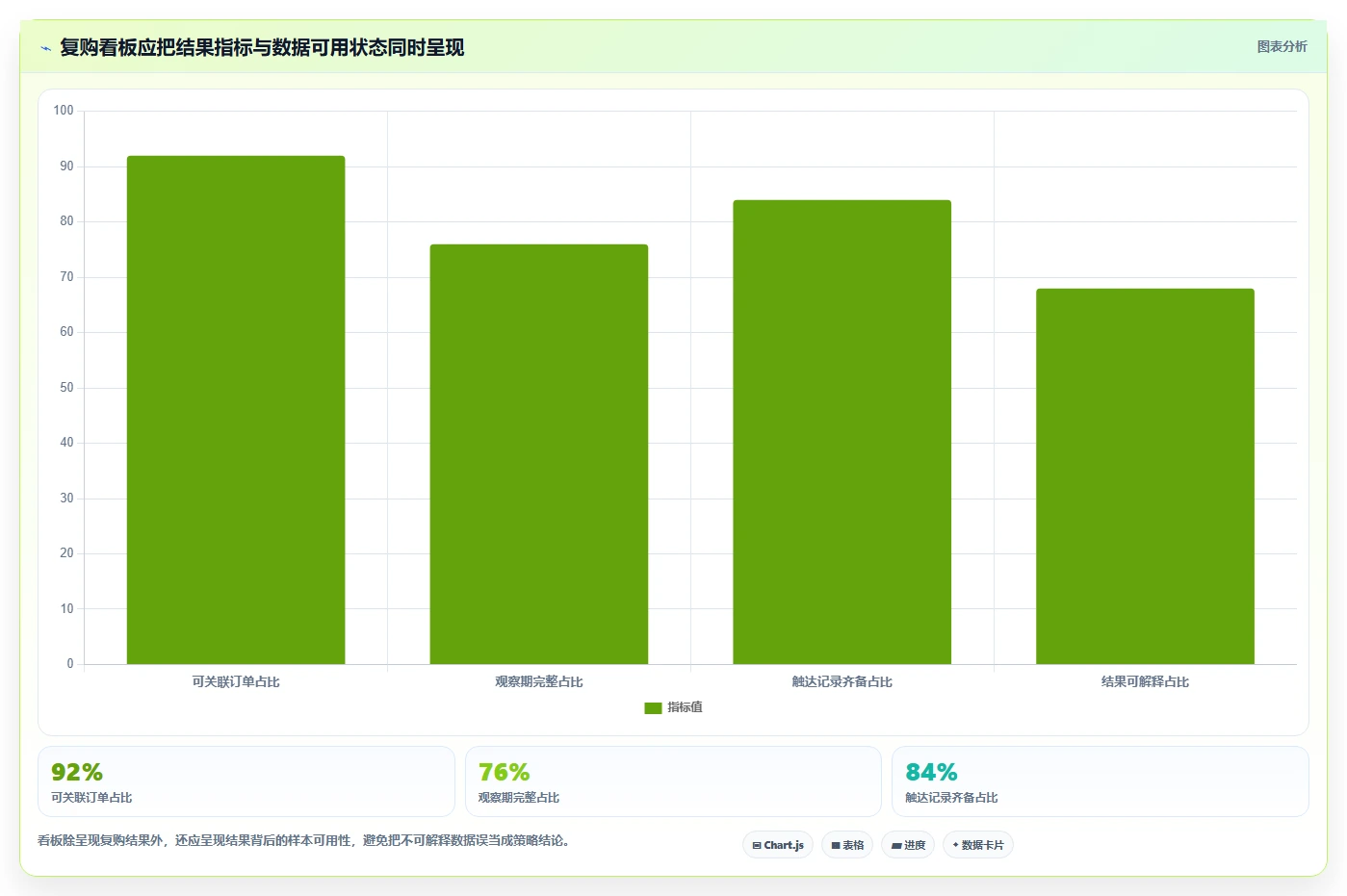Click the y-axis value 100

point(64,111)
